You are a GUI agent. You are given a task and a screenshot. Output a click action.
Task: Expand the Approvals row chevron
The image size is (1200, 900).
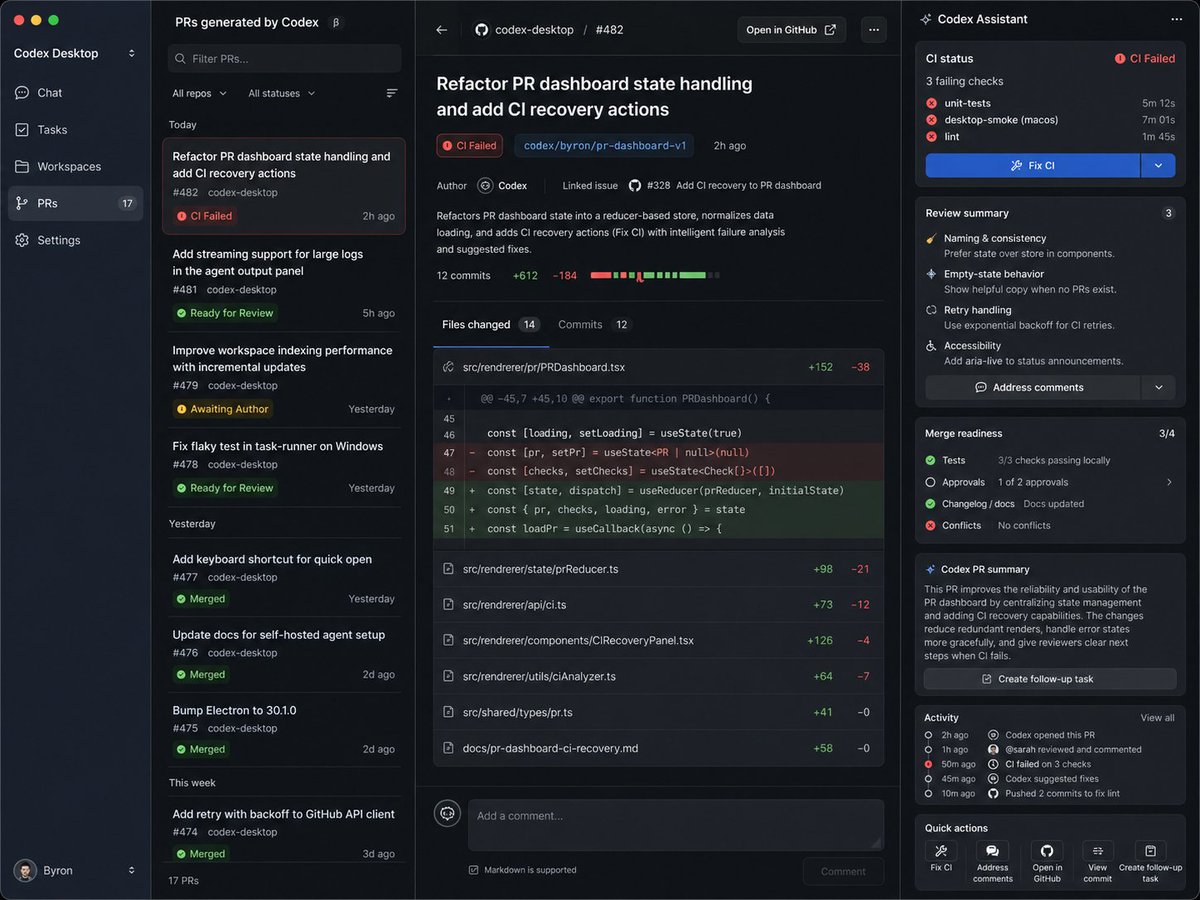[1170, 482]
